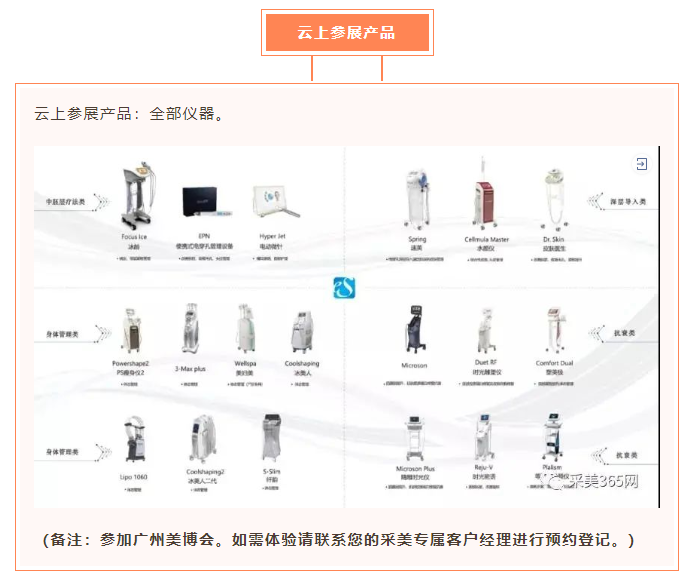The width and height of the screenshot is (696, 582).
Task: Choose the Comfort Dual device
Action: pyautogui.click(x=553, y=331)
